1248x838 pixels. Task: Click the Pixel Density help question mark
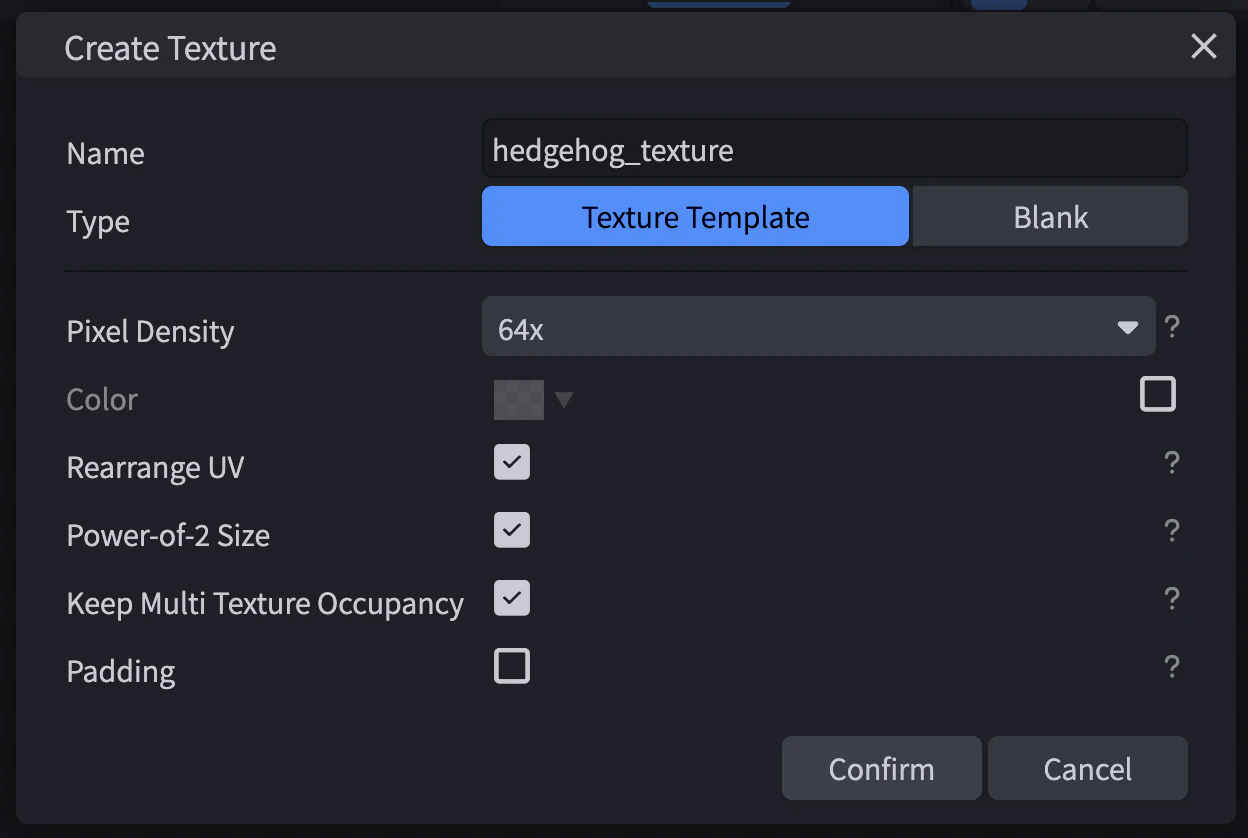point(1172,327)
